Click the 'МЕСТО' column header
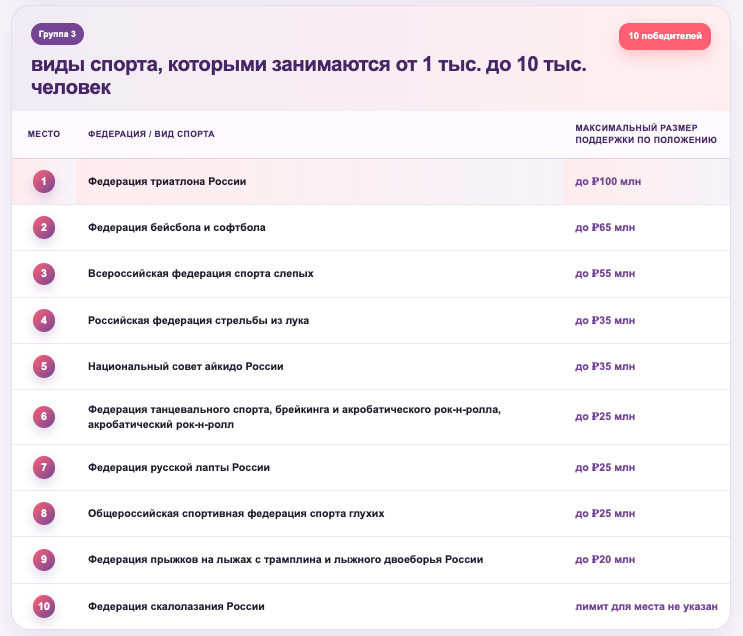Screen dimensions: 743x636 44,134
